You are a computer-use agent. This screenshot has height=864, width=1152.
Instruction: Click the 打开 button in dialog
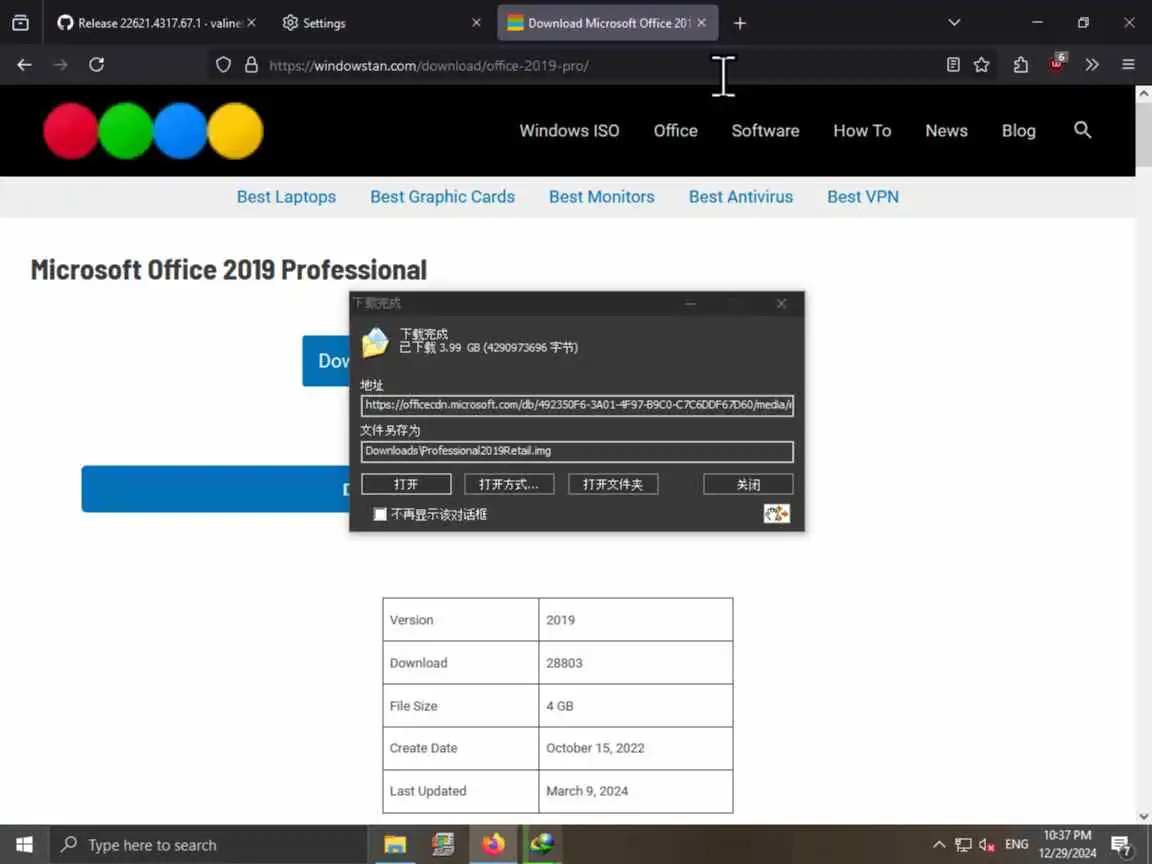pyautogui.click(x=406, y=484)
